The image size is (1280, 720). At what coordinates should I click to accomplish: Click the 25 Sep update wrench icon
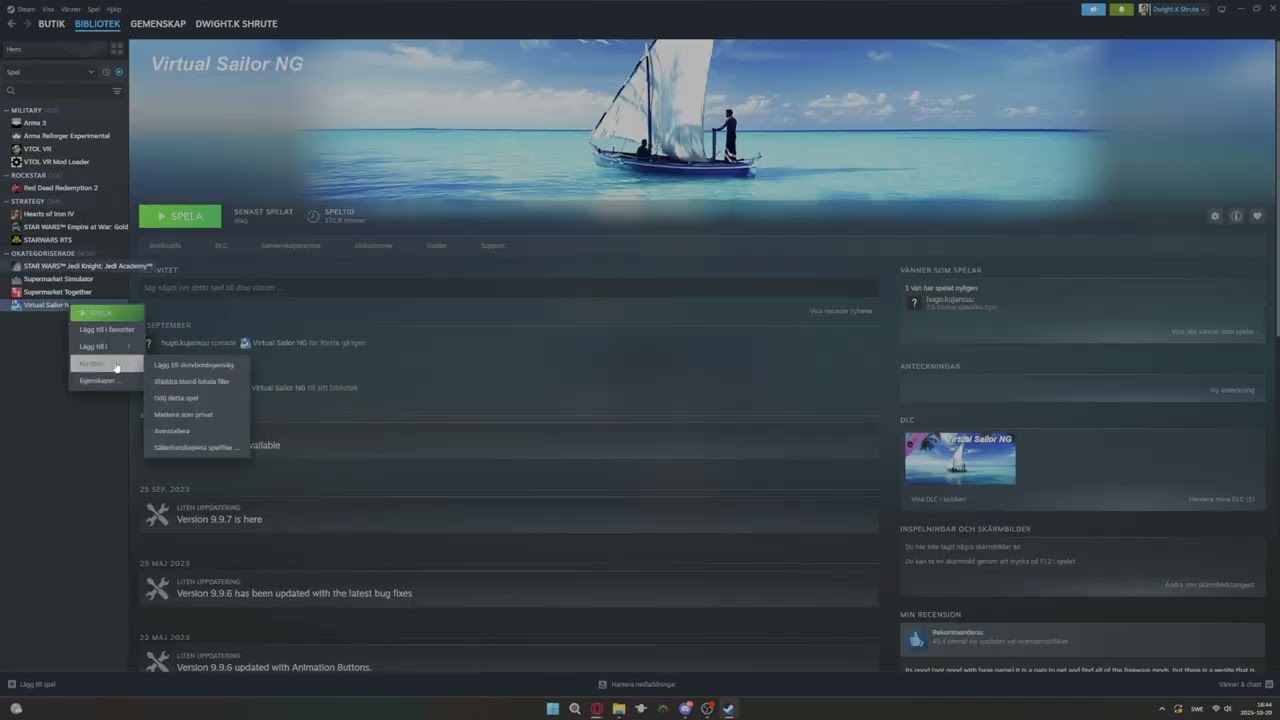point(157,515)
